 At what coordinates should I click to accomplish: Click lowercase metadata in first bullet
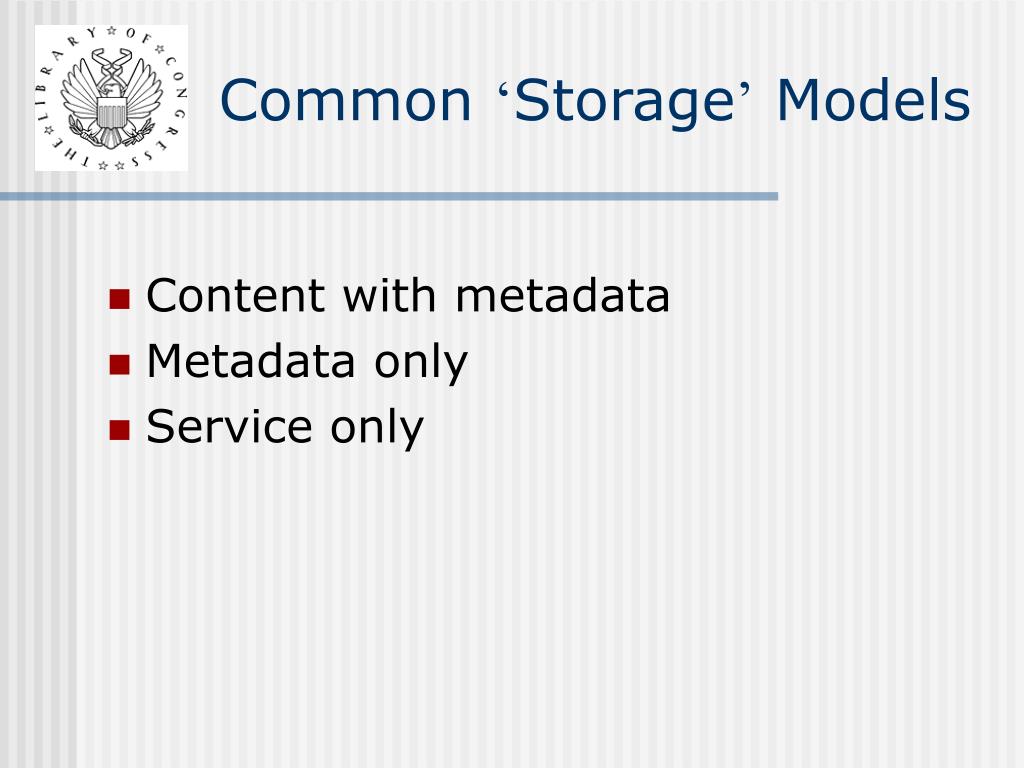click(x=562, y=295)
